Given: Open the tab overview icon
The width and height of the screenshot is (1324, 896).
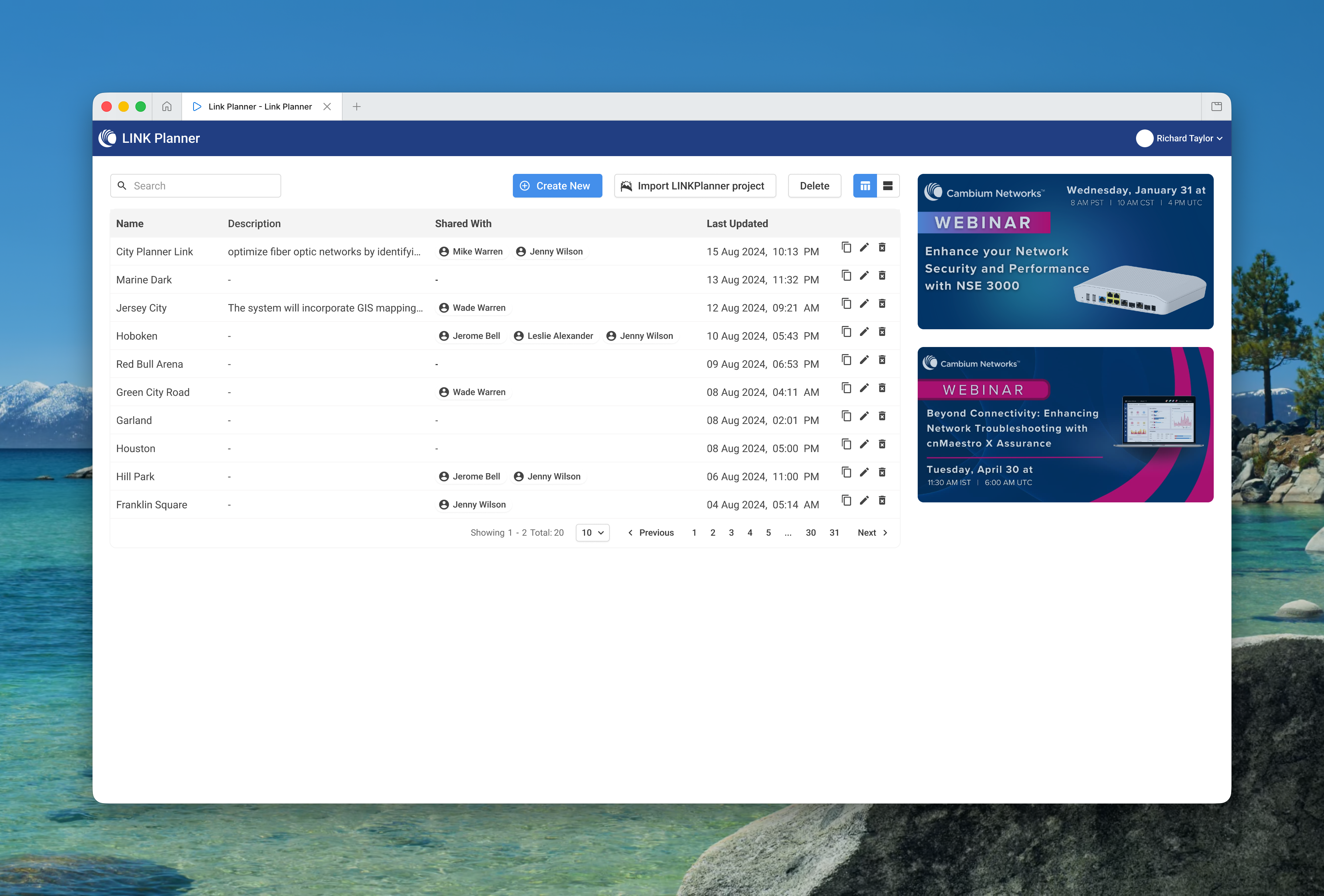Looking at the screenshot, I should tap(1216, 107).
